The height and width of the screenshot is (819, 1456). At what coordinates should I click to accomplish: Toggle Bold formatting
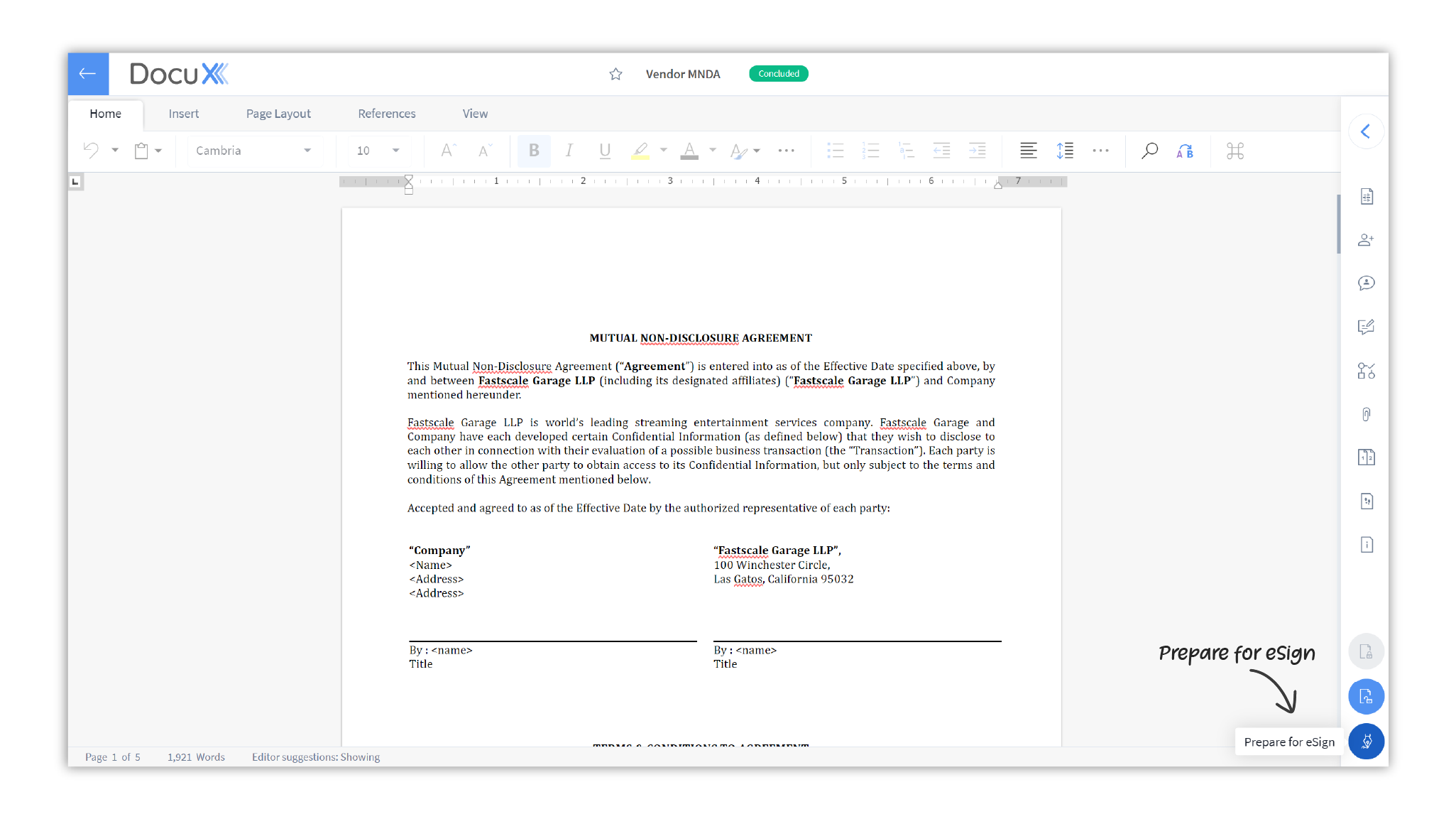point(534,151)
